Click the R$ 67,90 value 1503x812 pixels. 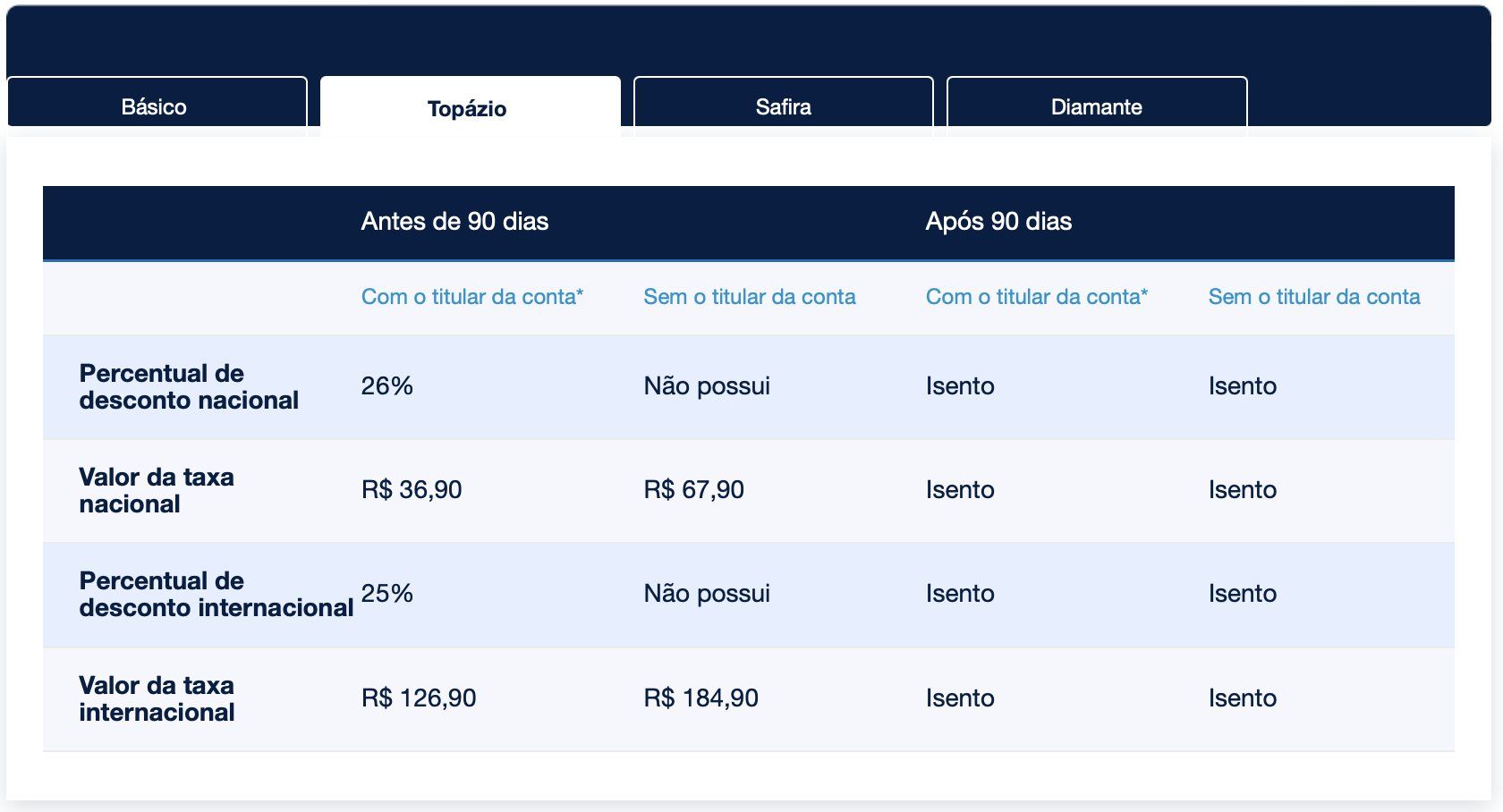(694, 490)
